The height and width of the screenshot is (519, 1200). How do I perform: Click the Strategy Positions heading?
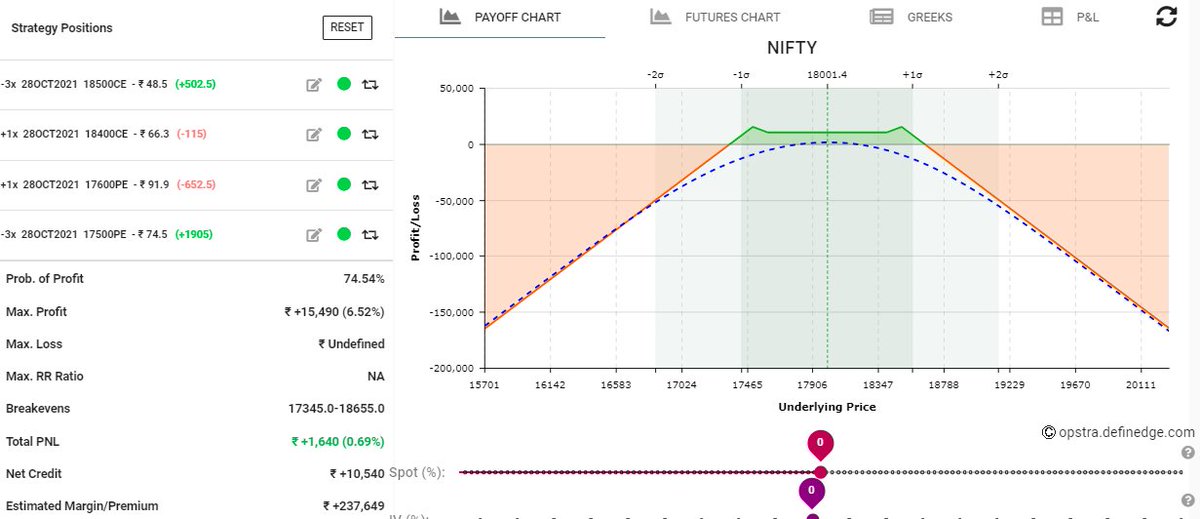(x=62, y=28)
